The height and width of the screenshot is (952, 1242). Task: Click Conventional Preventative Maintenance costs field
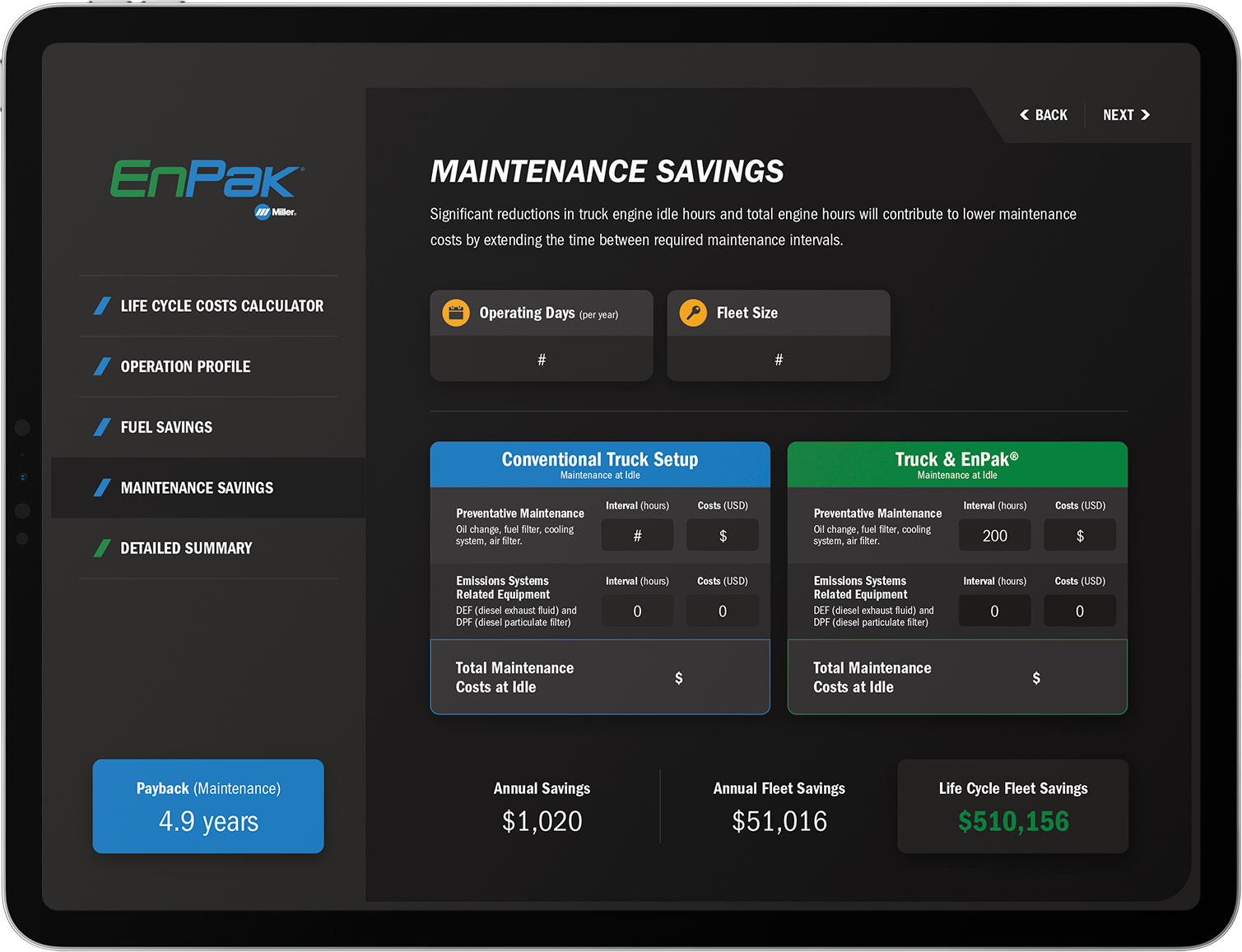(x=723, y=536)
